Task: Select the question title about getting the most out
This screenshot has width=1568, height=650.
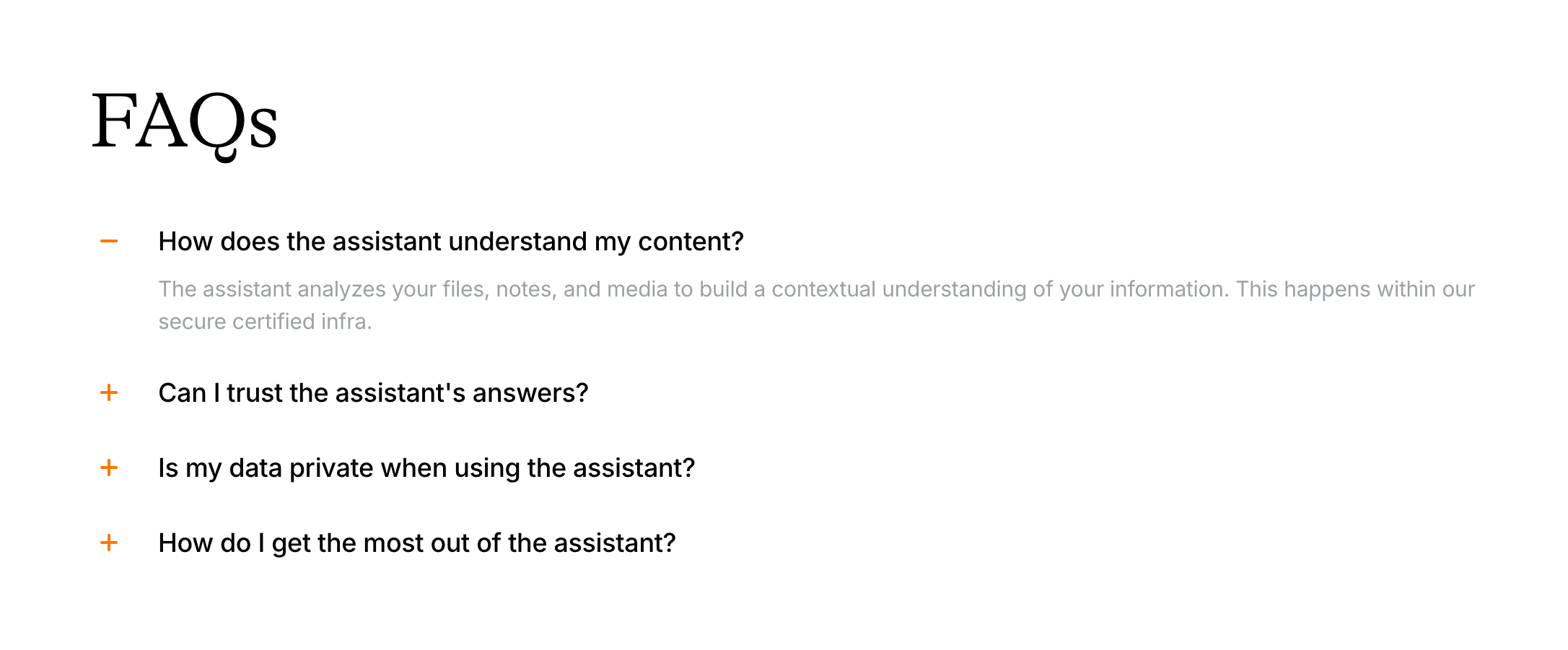Action: (416, 543)
